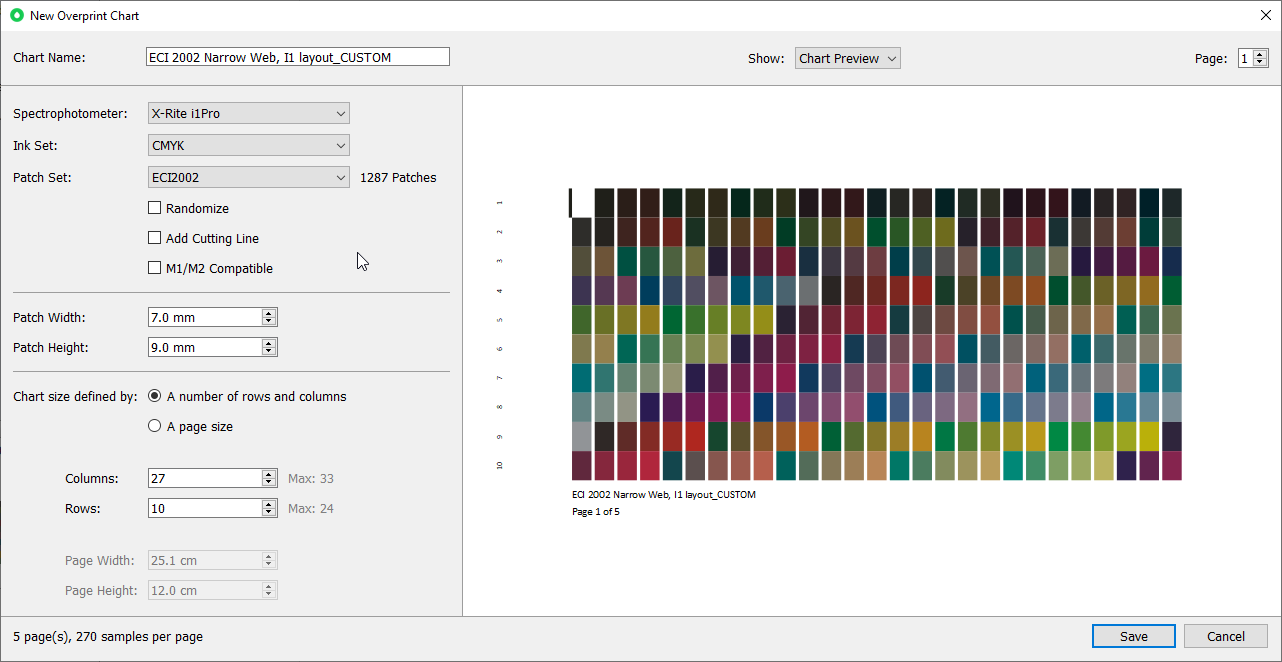
Task: Increase Patch Width with up arrow
Action: click(x=269, y=313)
